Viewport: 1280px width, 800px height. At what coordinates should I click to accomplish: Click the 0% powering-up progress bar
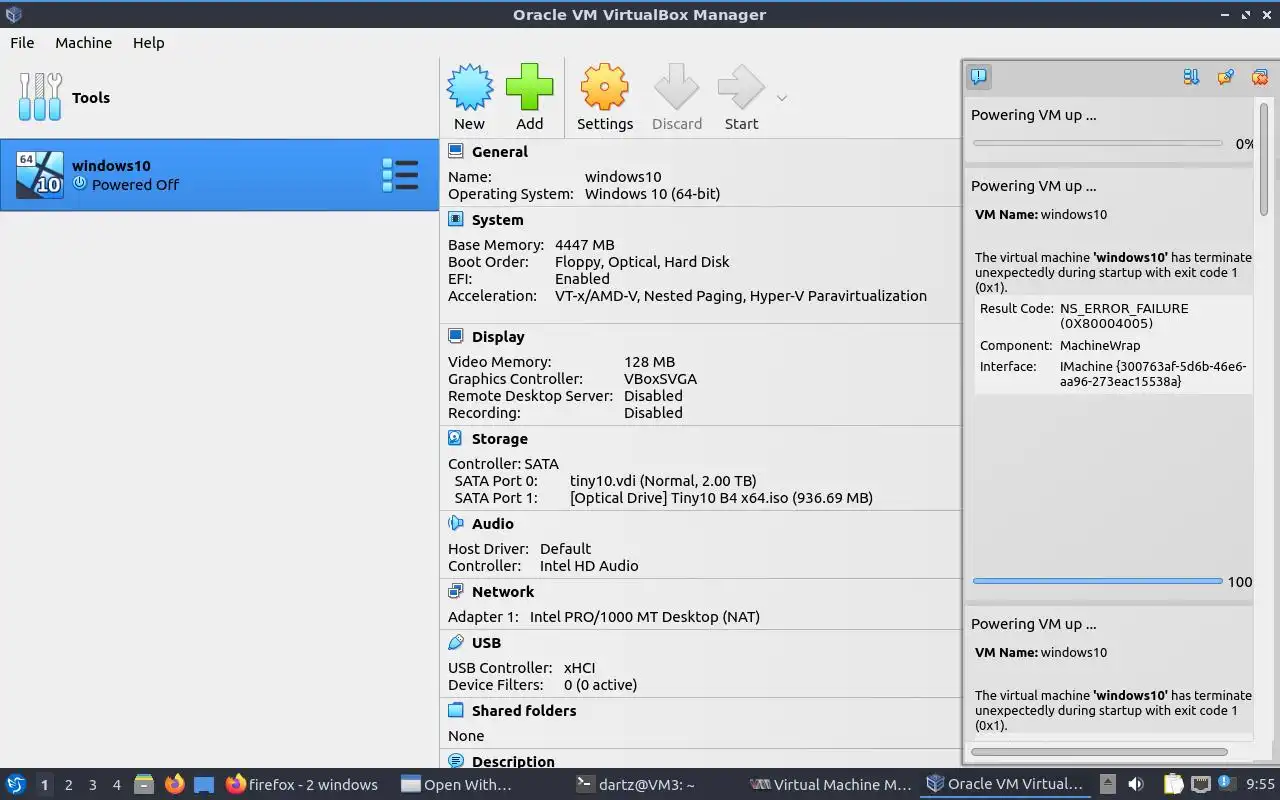[1097, 143]
